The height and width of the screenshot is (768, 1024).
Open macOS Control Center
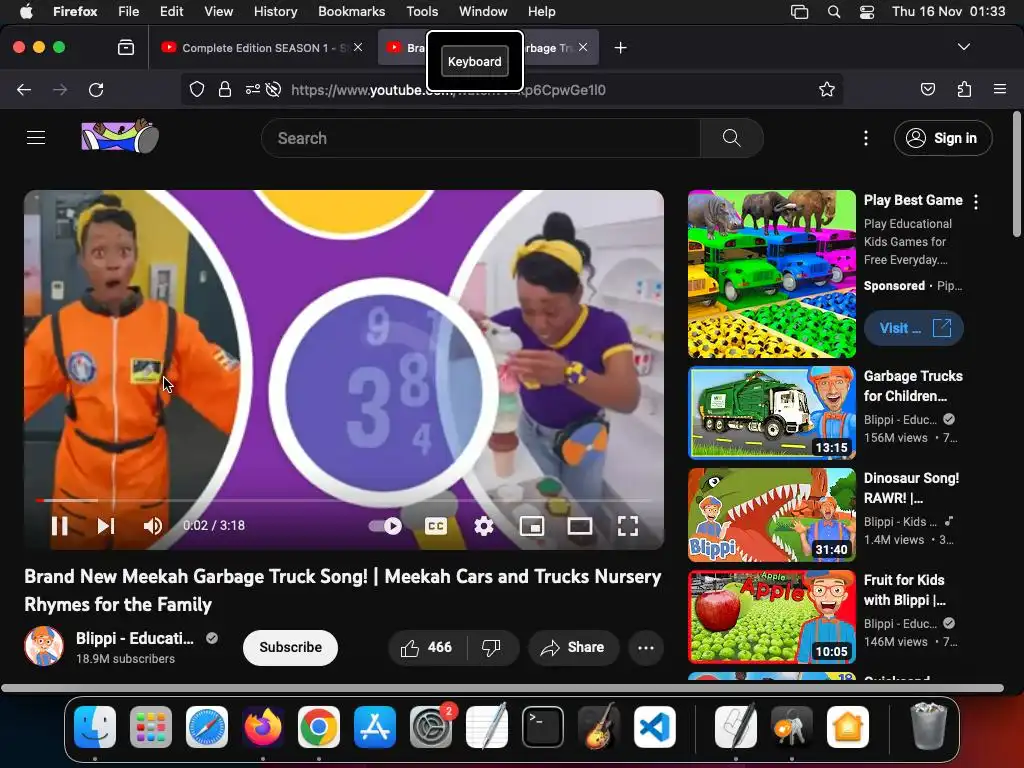[867, 12]
